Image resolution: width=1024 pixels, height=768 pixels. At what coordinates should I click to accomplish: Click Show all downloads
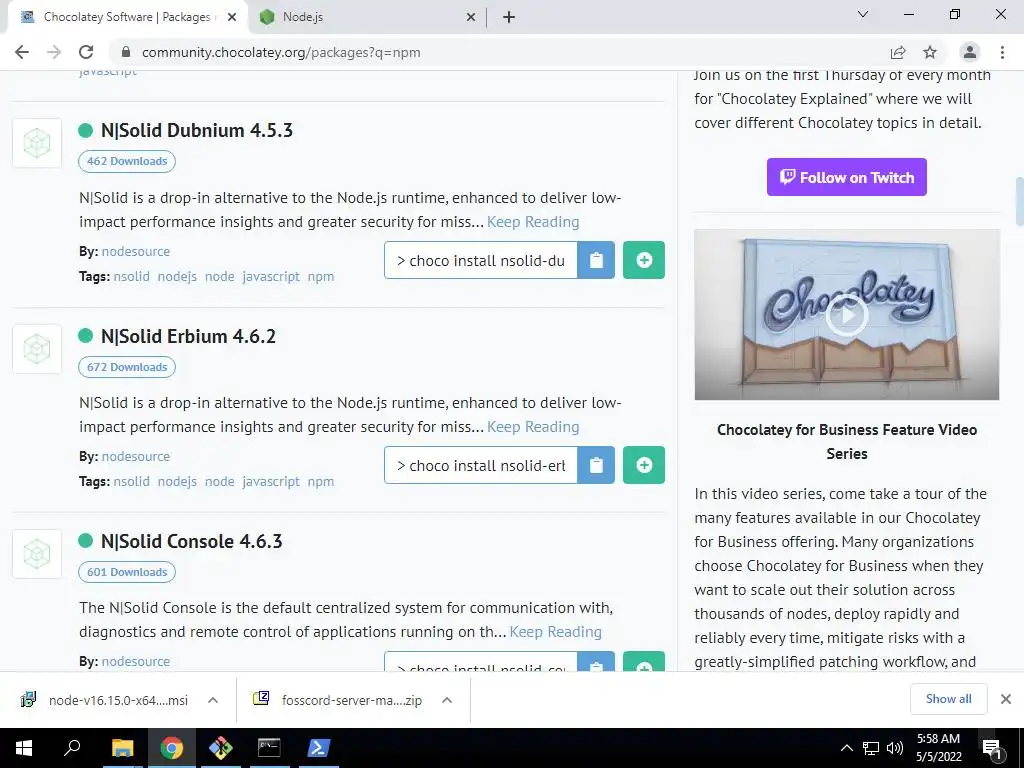point(948,699)
